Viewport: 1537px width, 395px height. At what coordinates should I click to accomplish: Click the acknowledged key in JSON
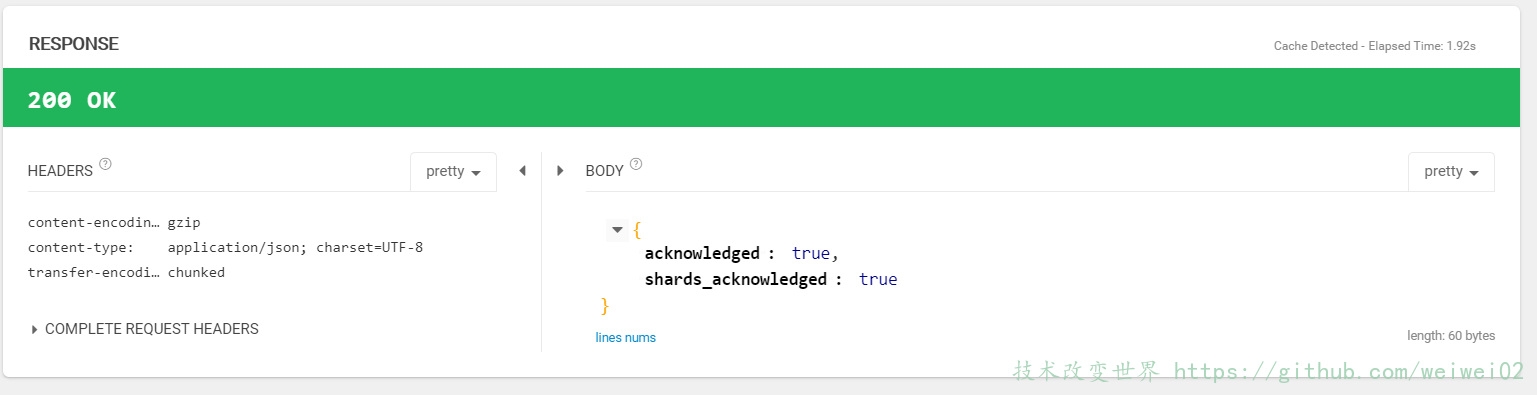(x=702, y=254)
